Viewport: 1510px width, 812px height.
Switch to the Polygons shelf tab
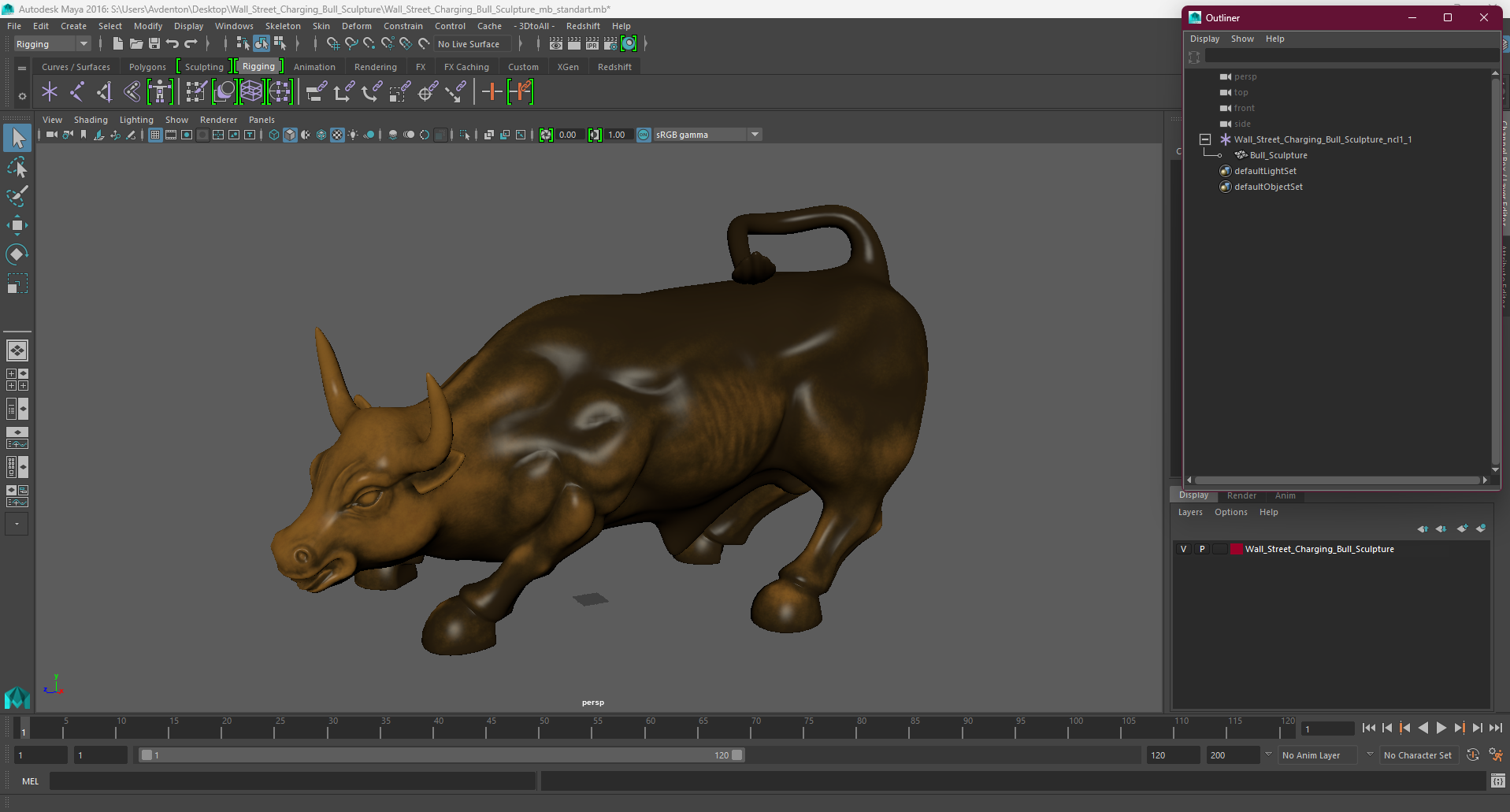pos(147,67)
